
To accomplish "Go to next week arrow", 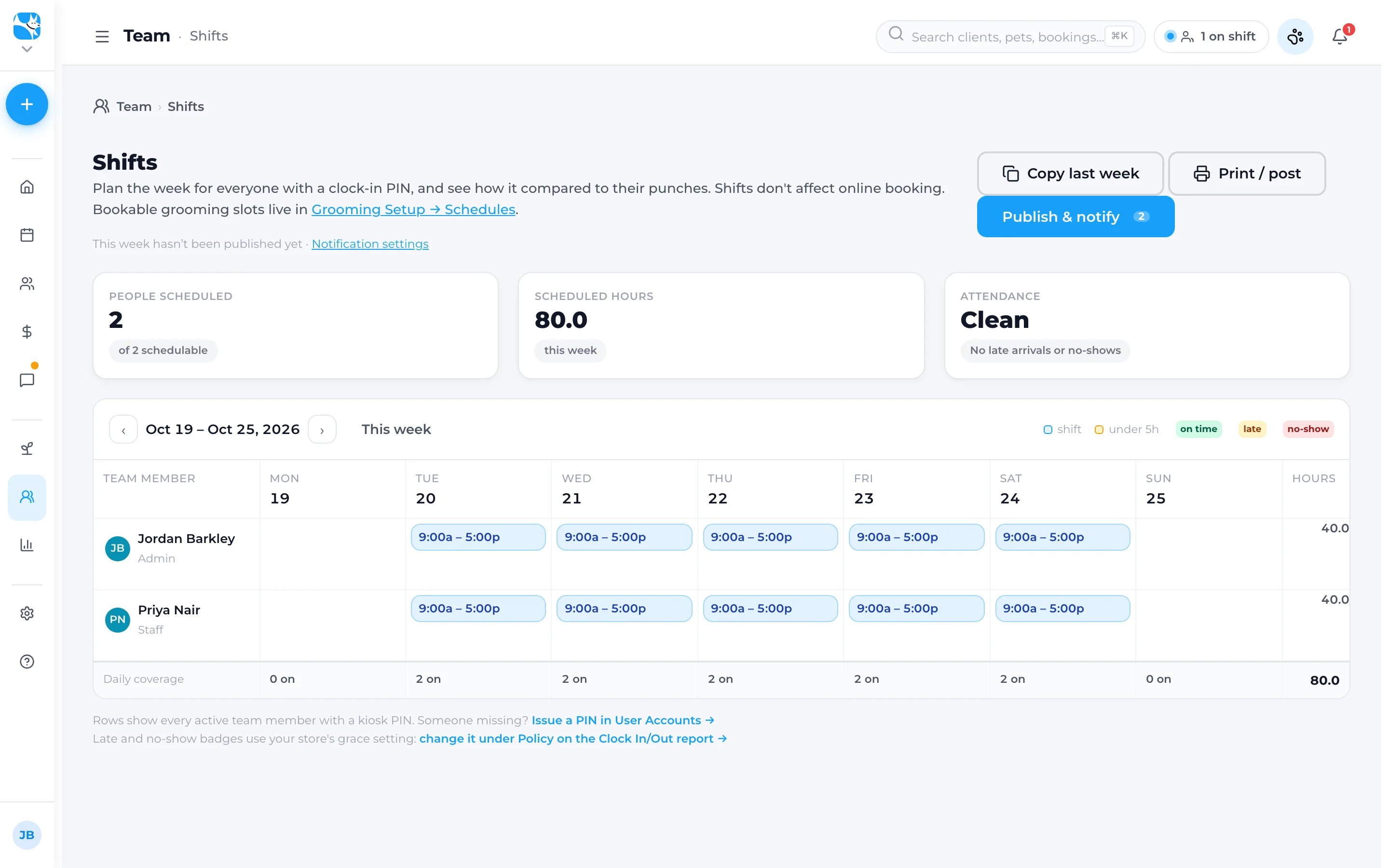I will tap(322, 430).
